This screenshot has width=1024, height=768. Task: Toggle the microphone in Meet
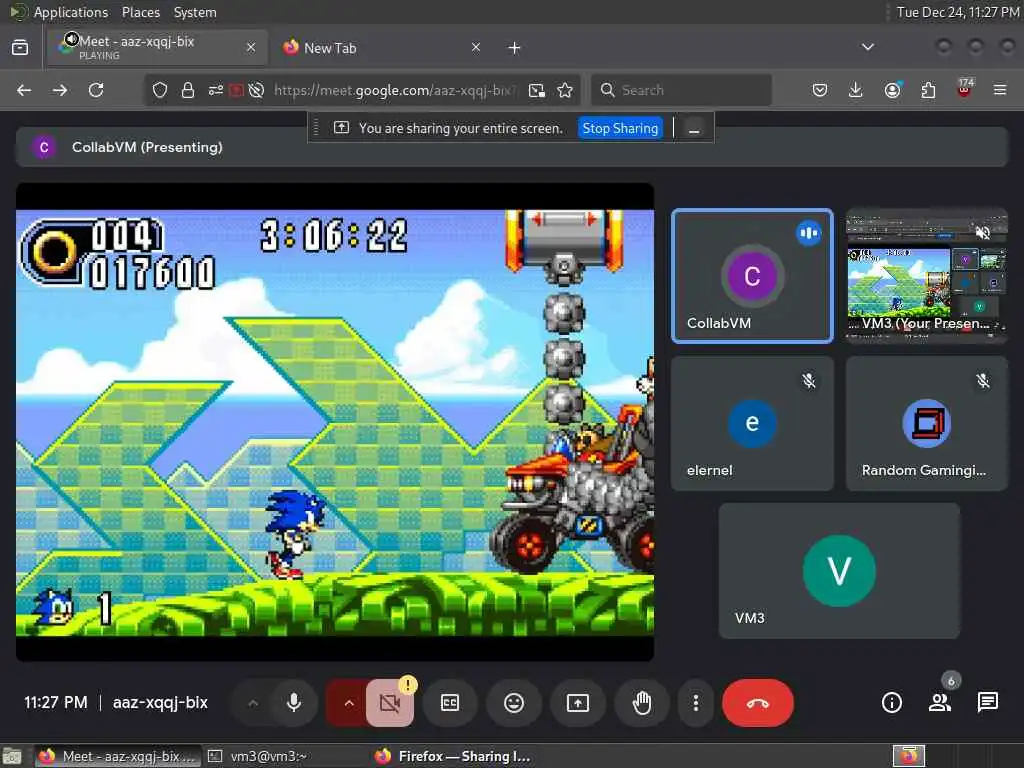click(x=294, y=703)
